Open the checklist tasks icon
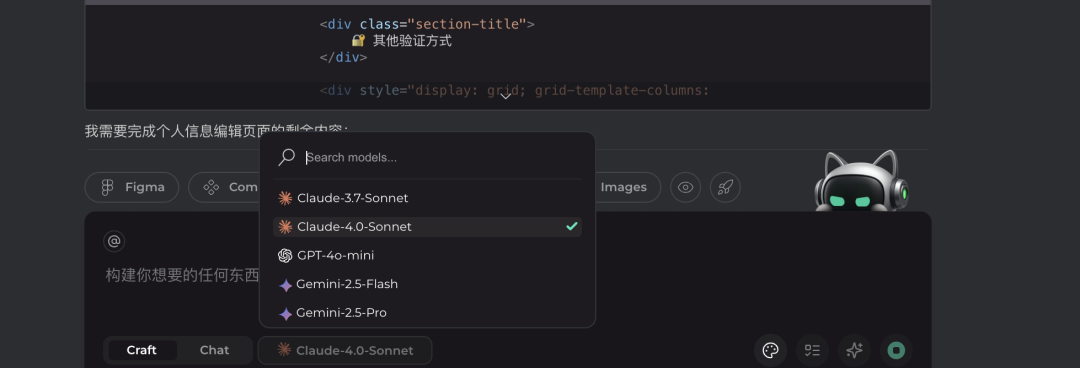 (x=812, y=350)
